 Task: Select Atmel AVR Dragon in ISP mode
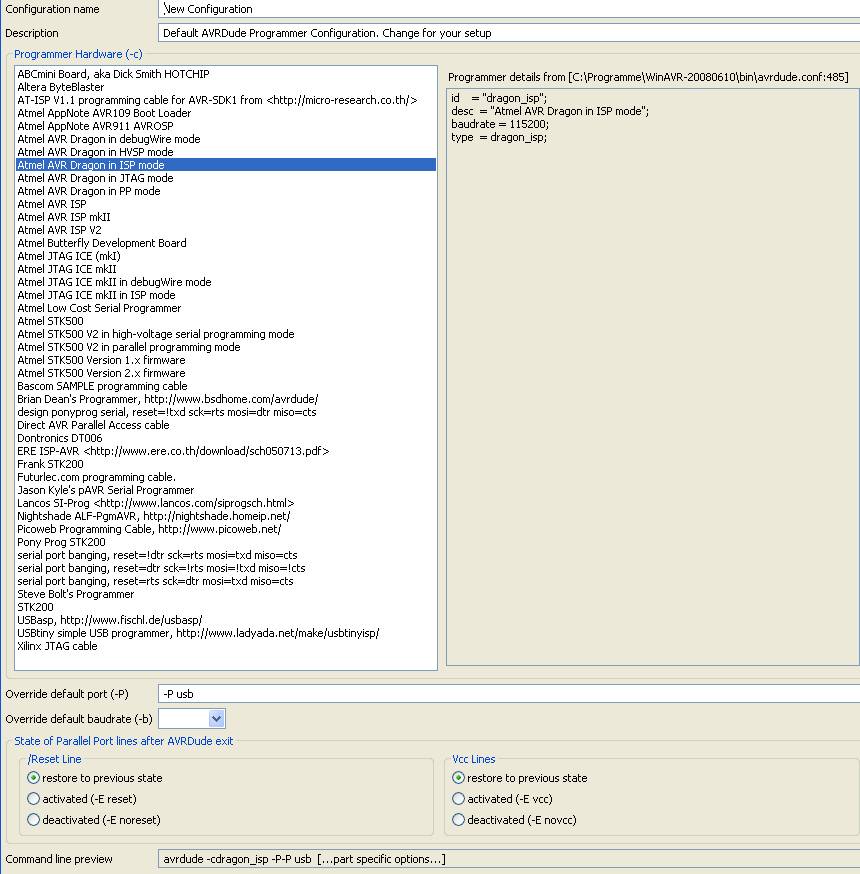coord(226,165)
